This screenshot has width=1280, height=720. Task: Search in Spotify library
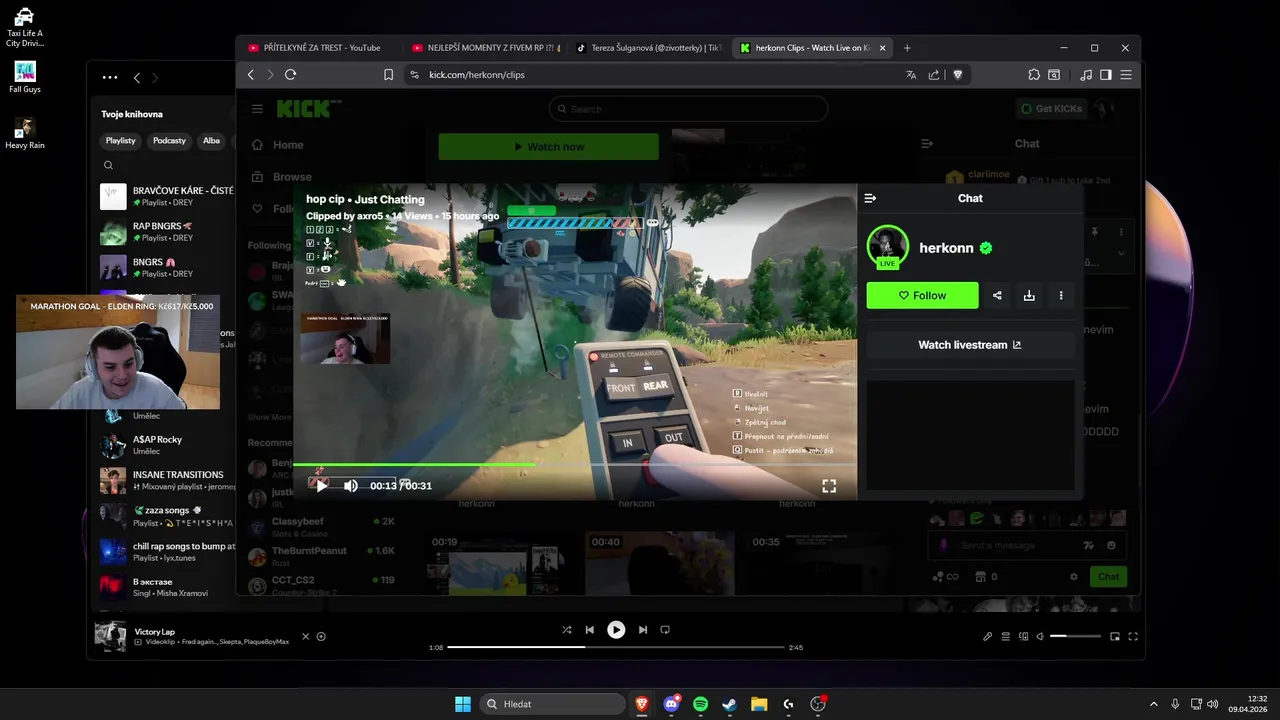(x=109, y=165)
